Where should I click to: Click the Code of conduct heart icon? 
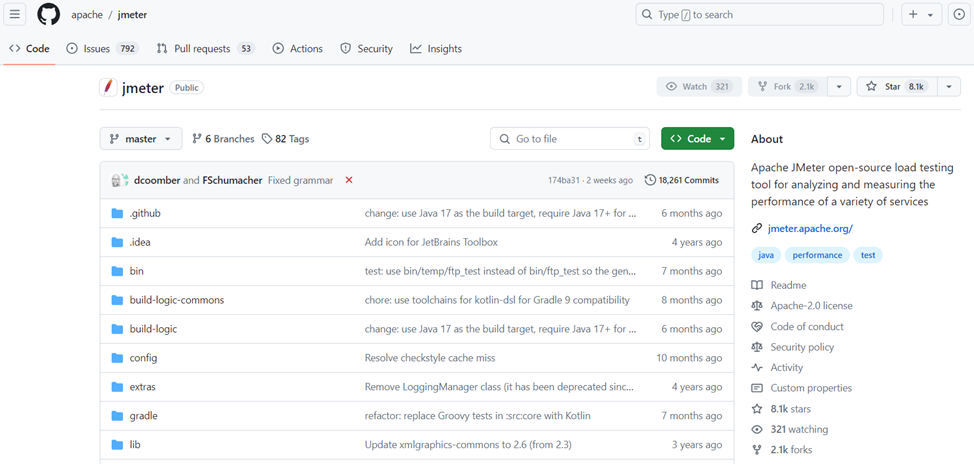757,326
